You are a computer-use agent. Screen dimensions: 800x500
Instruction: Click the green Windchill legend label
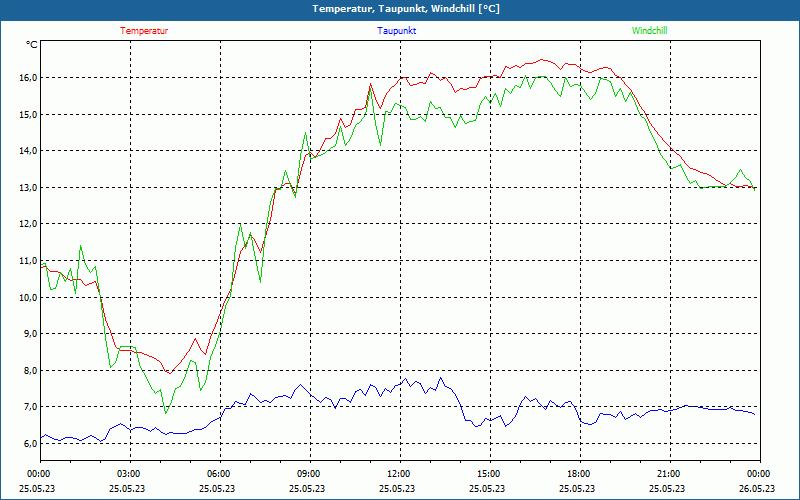tap(649, 31)
